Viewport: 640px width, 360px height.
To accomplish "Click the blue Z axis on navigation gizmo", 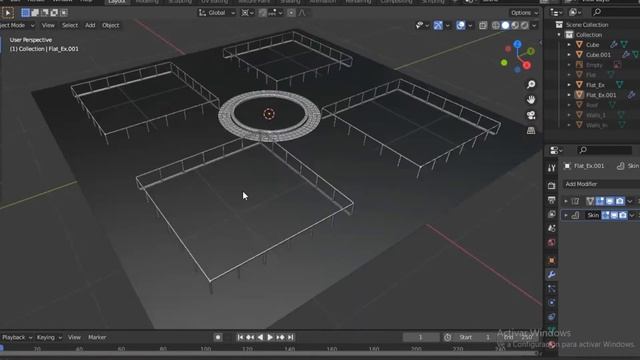I will pos(518,44).
